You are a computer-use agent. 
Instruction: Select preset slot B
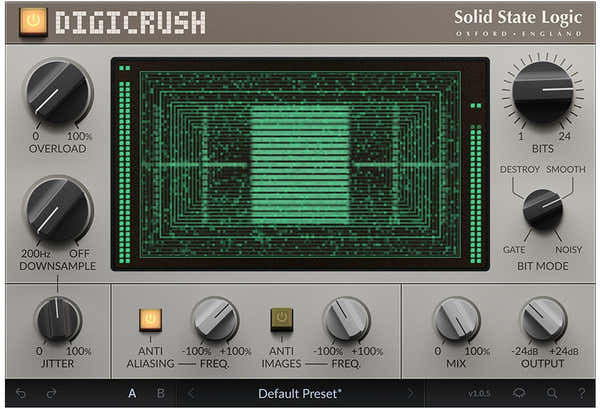(161, 393)
